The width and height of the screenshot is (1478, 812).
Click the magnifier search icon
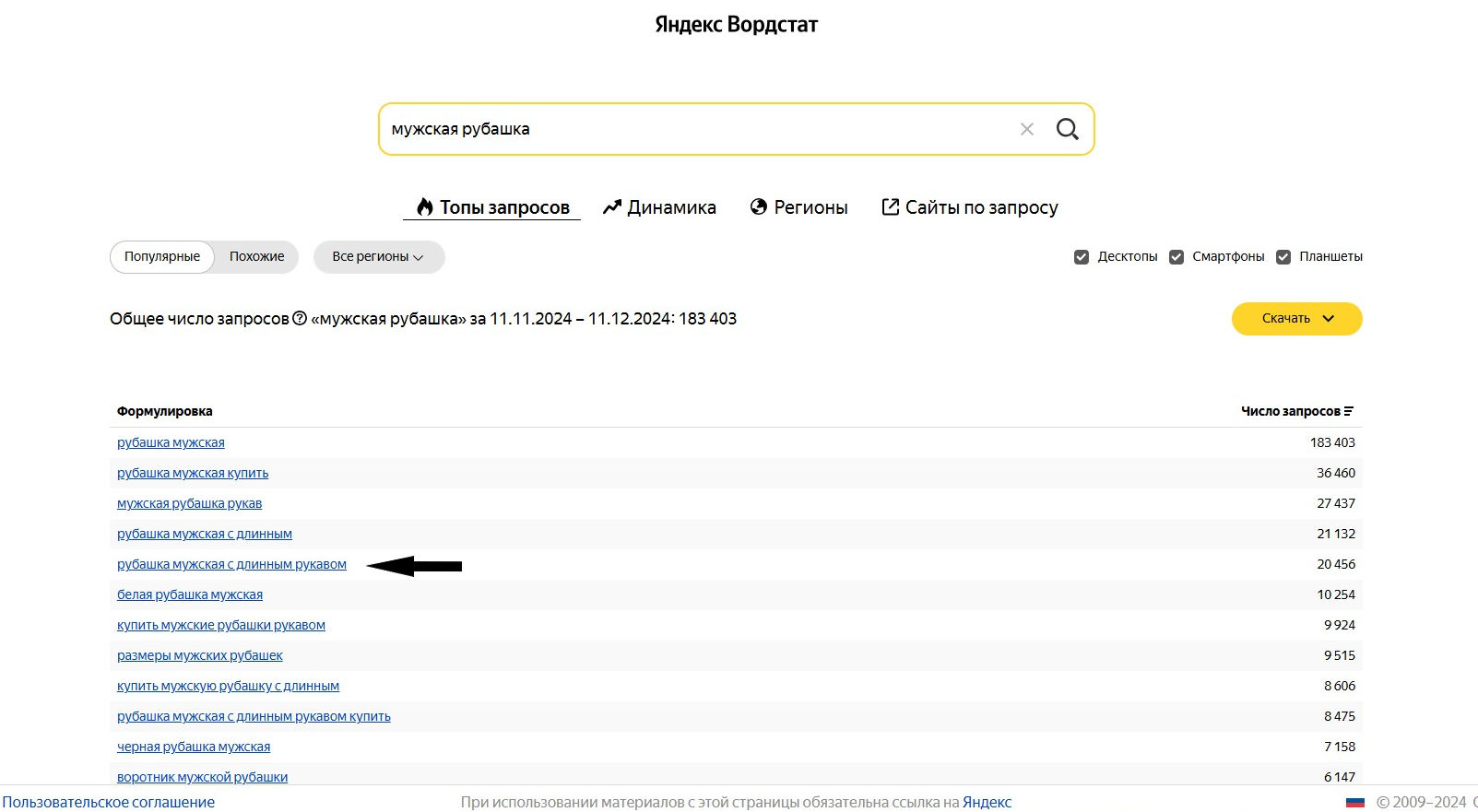[x=1067, y=129]
